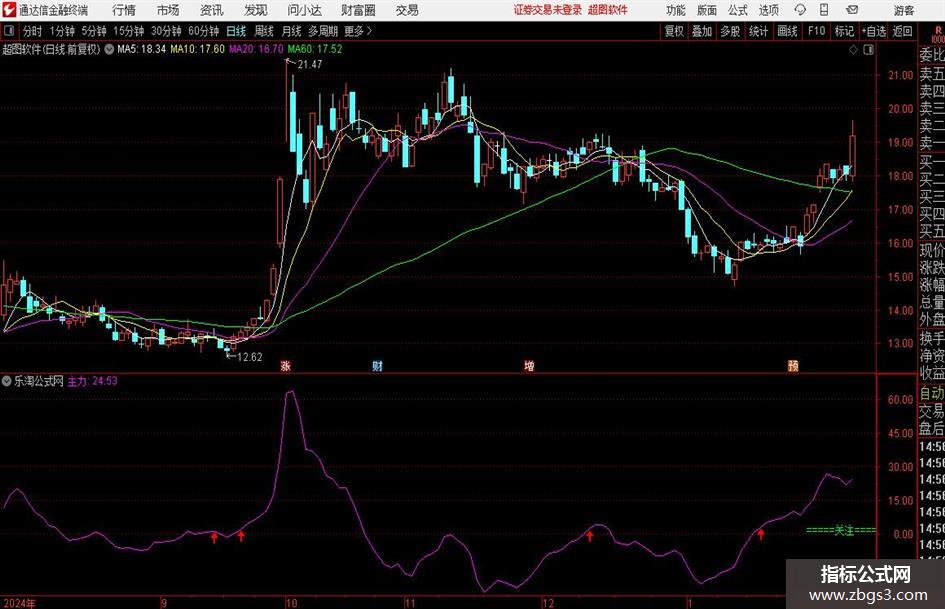Toggle the left panel icon beside 分时
This screenshot has width=945, height=609.
[x=8, y=31]
